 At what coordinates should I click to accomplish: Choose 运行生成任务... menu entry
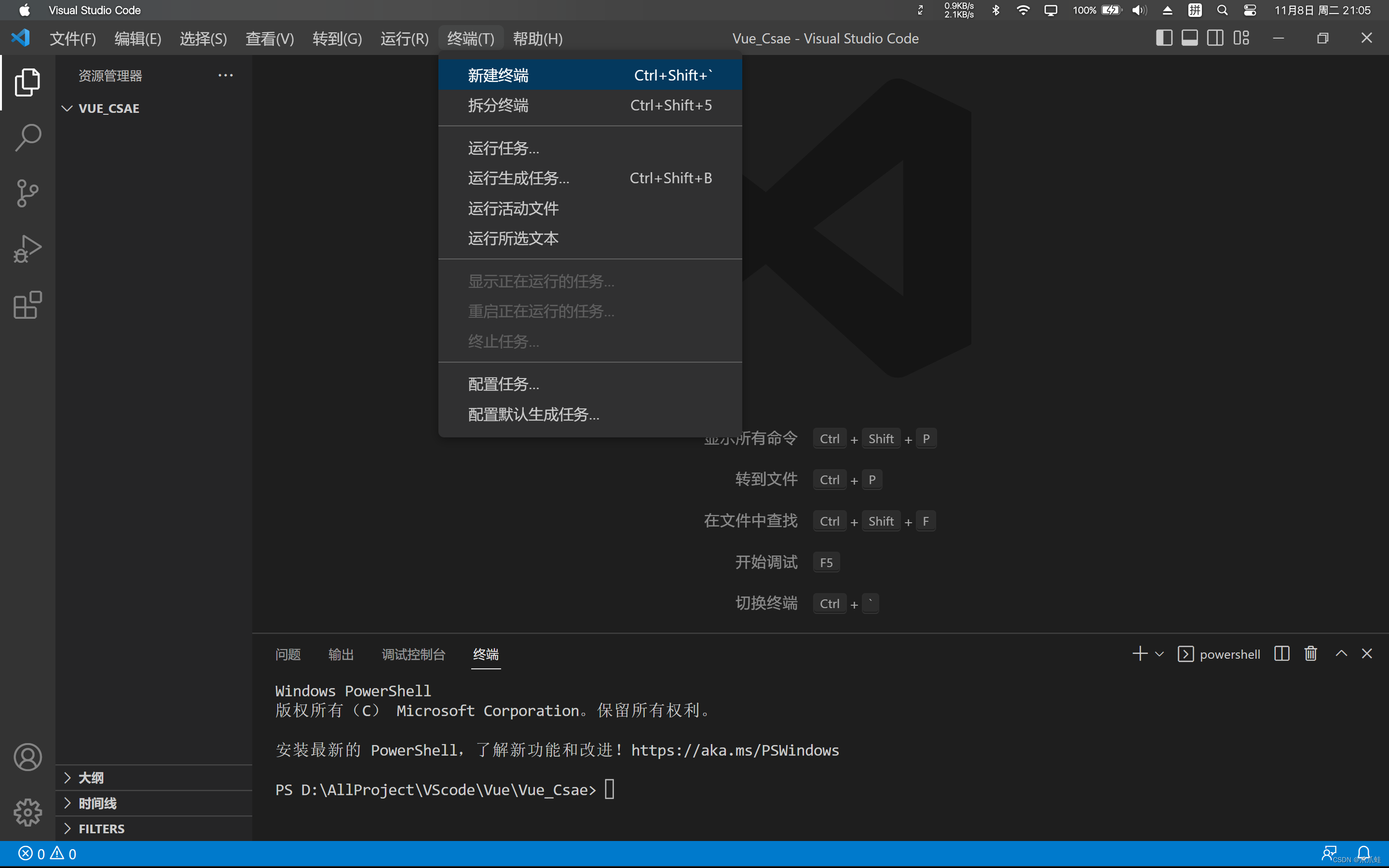(590, 178)
